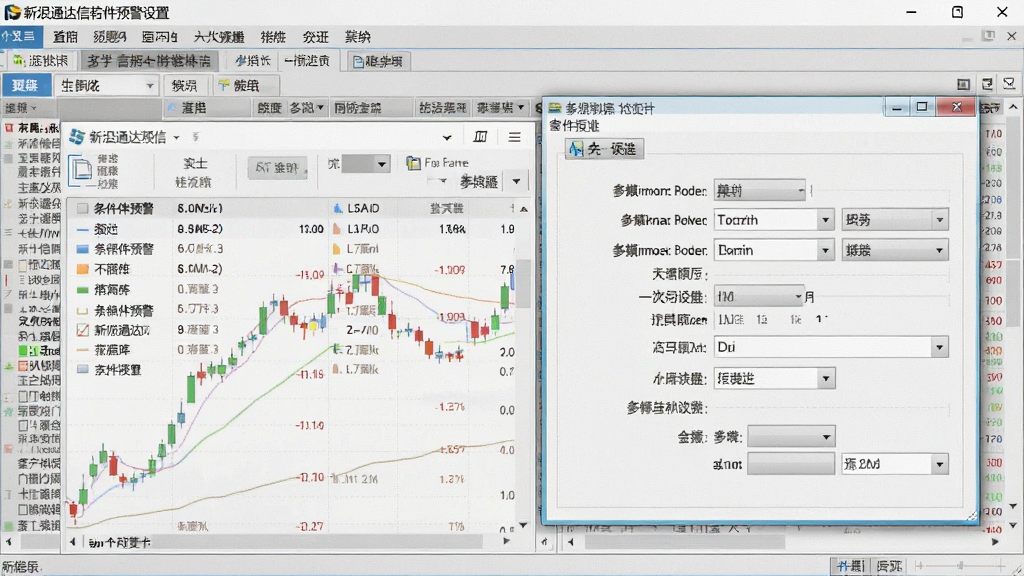This screenshot has height=576, width=1024.
Task: Click the list's vertical scrollbar thumb
Action: tap(524, 284)
